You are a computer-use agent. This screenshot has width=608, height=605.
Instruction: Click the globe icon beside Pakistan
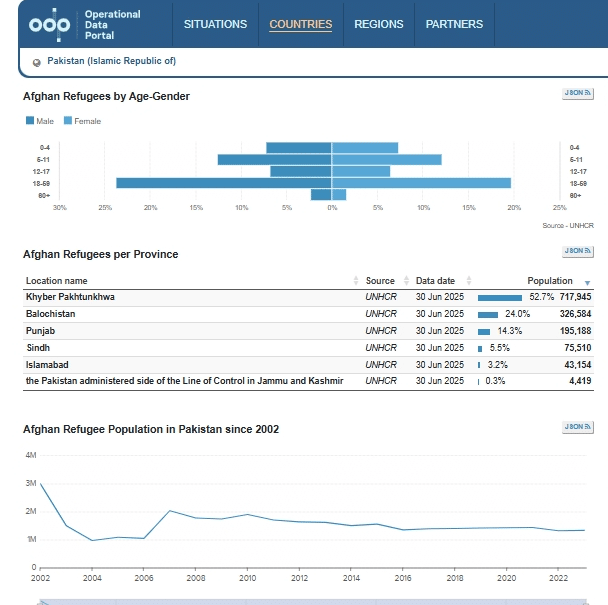pos(37,62)
